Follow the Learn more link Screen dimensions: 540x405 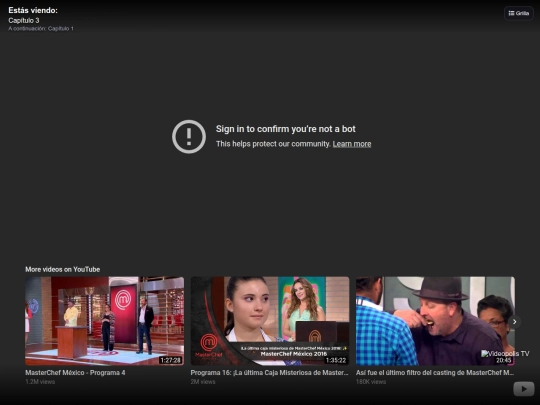click(352, 144)
